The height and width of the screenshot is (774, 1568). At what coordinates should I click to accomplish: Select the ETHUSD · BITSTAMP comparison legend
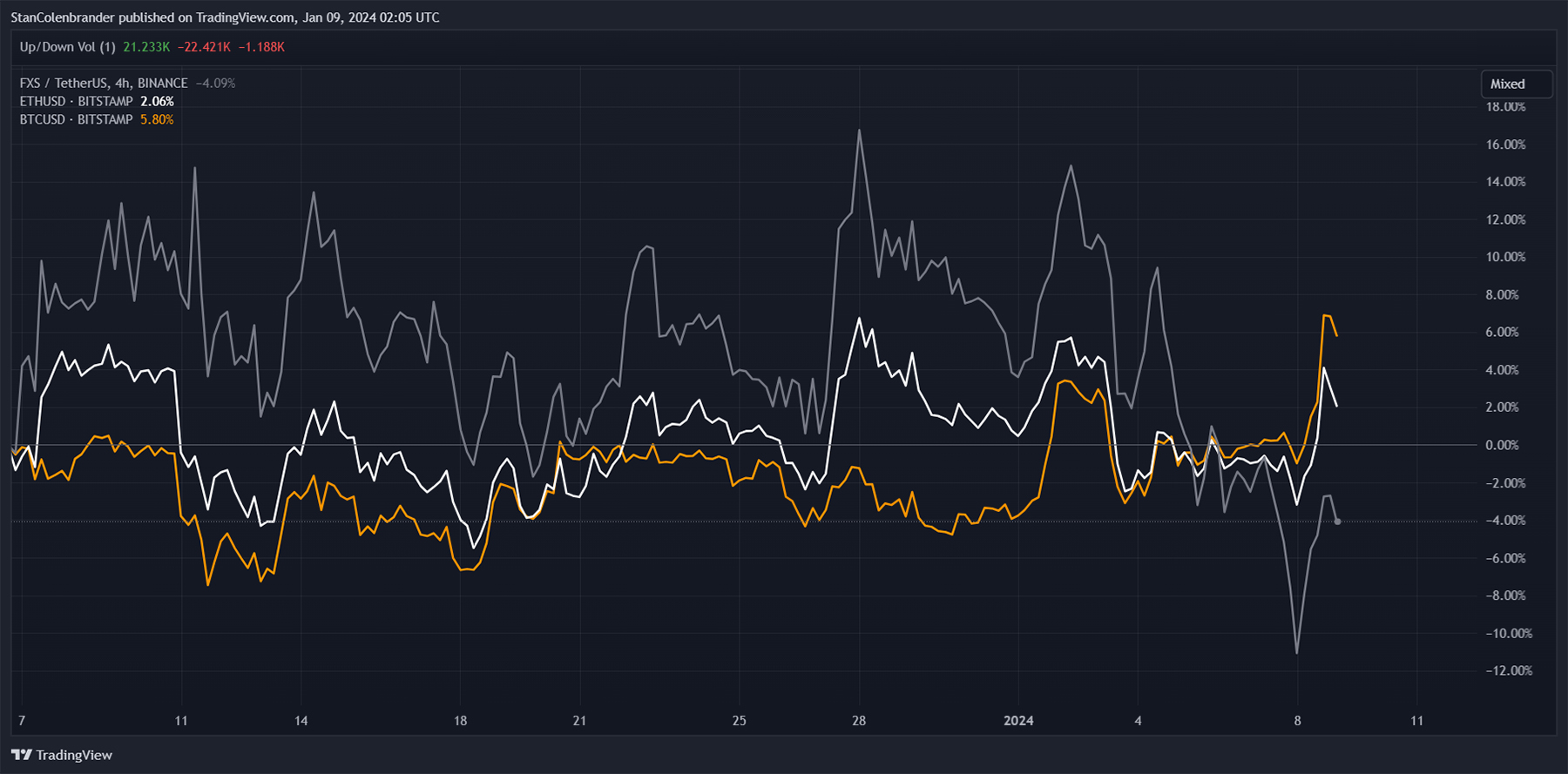pos(76,102)
